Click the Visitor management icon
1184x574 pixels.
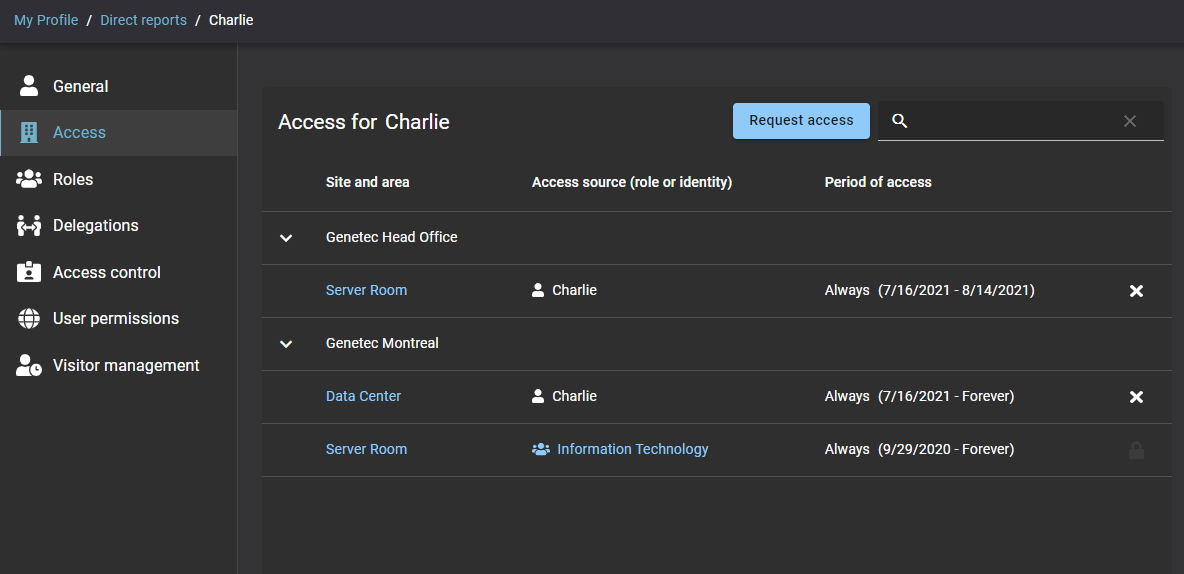[29, 366]
